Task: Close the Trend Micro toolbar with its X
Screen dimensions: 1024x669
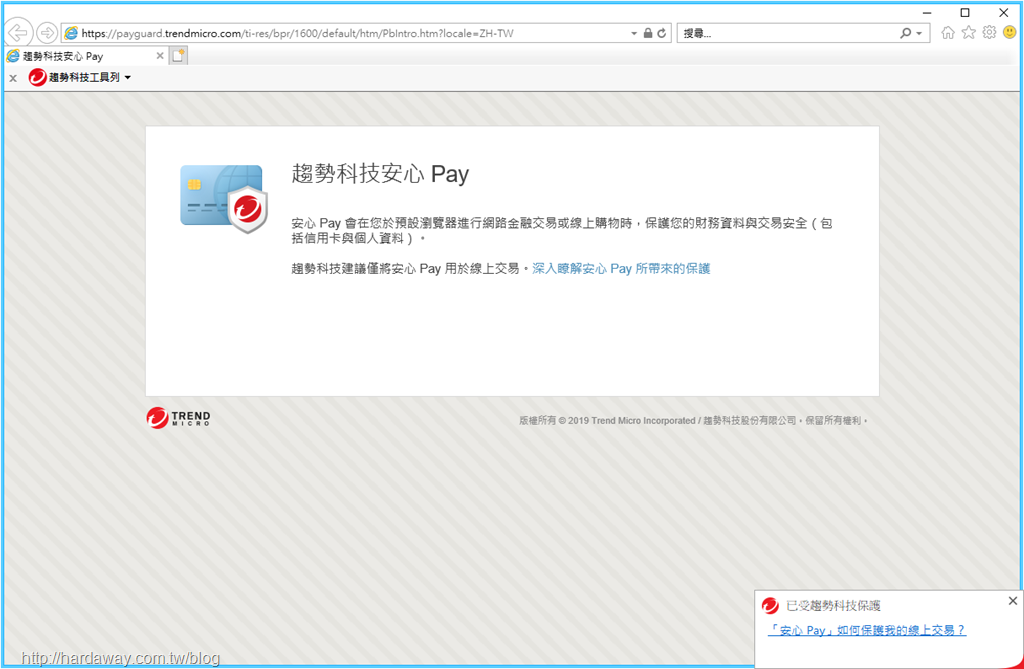Action: [x=13, y=78]
